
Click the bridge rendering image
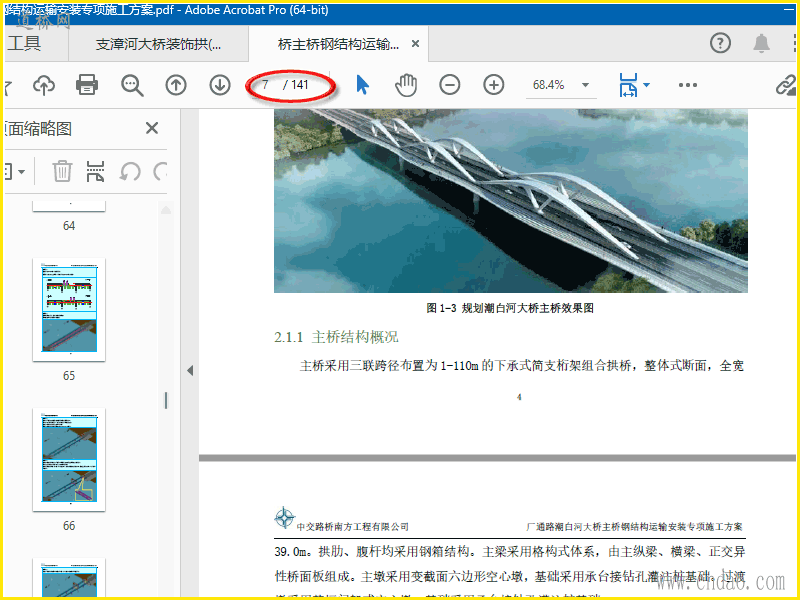511,201
